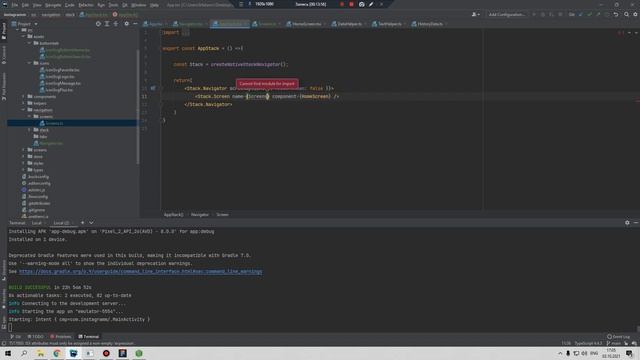Click the Windows Start button

(8, 353)
